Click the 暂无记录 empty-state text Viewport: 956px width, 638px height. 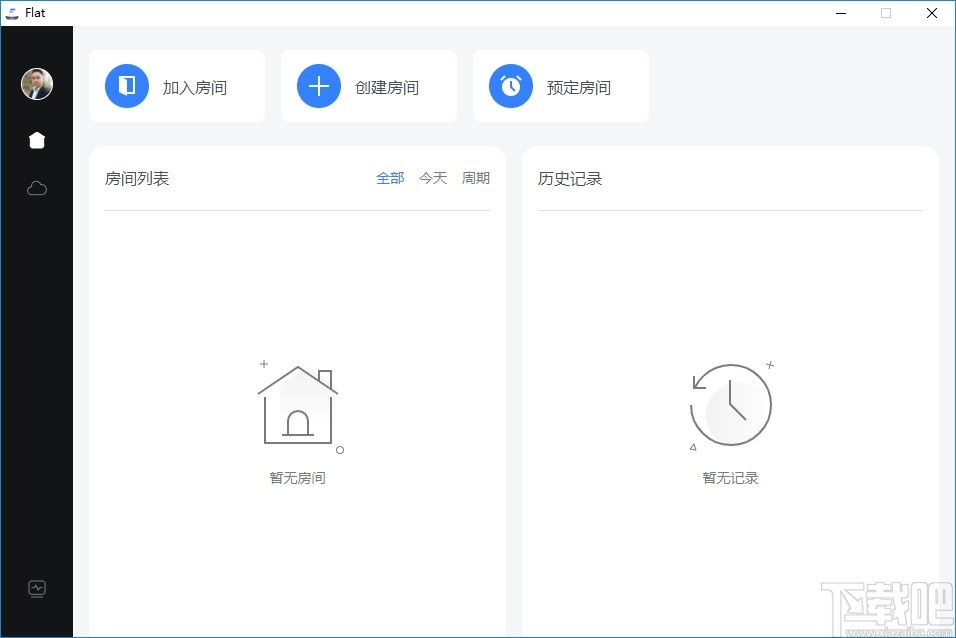pyautogui.click(x=730, y=477)
